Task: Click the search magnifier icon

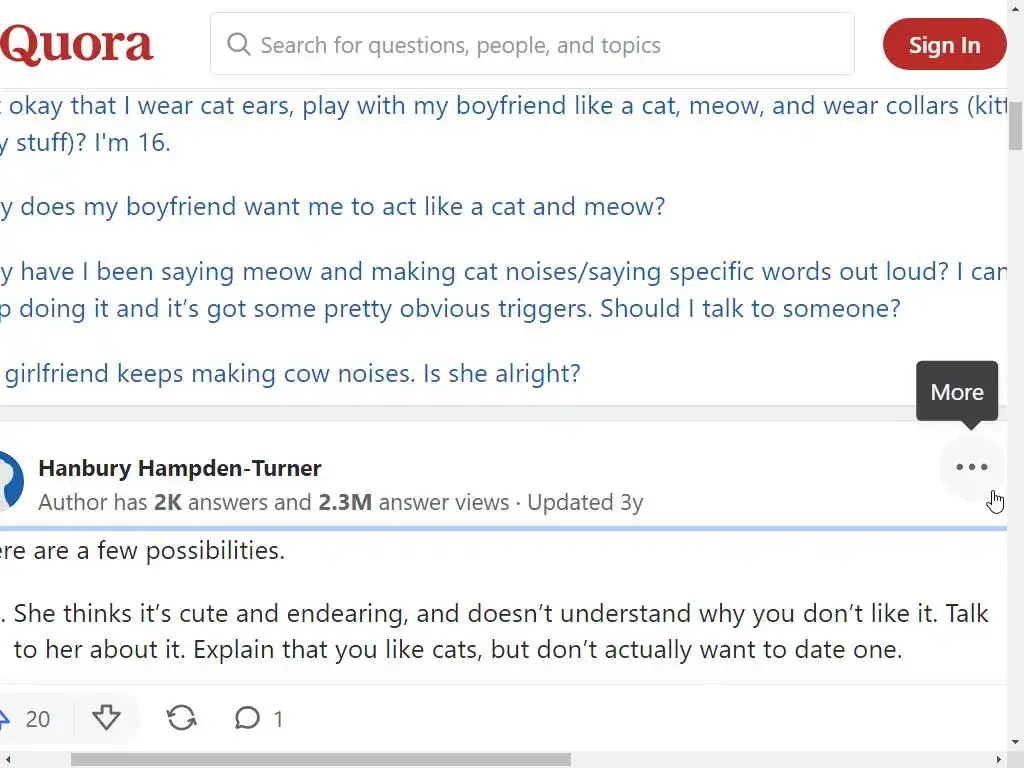Action: click(x=238, y=45)
